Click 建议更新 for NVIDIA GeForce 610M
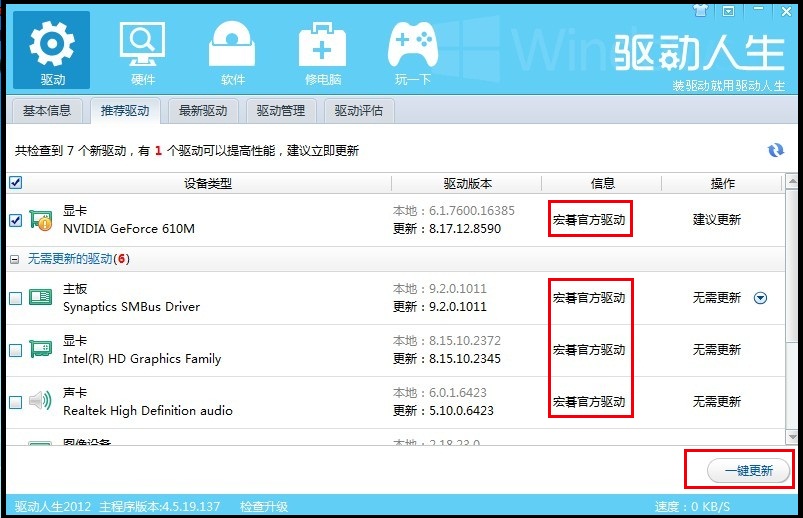The image size is (803, 518). click(716, 220)
